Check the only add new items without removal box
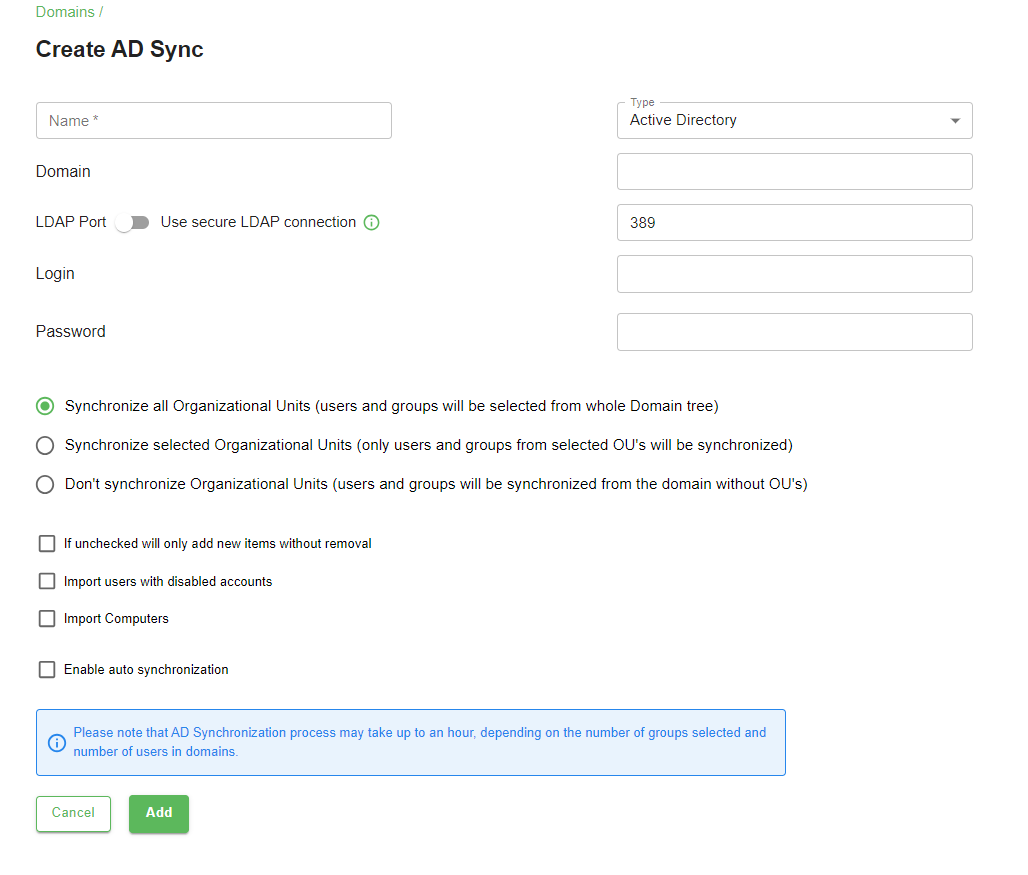 [46, 543]
